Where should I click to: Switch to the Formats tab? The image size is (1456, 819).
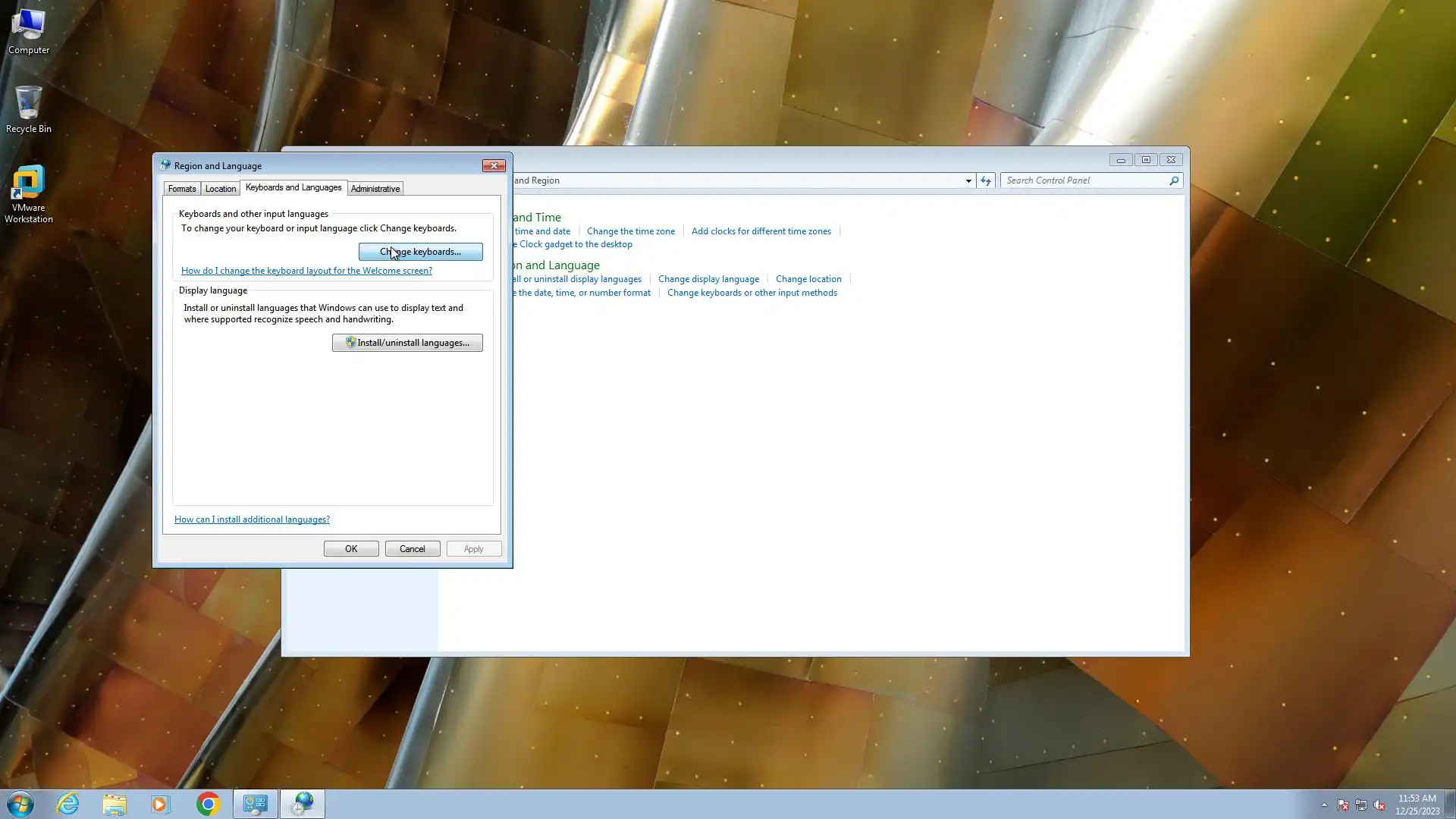pyautogui.click(x=182, y=189)
